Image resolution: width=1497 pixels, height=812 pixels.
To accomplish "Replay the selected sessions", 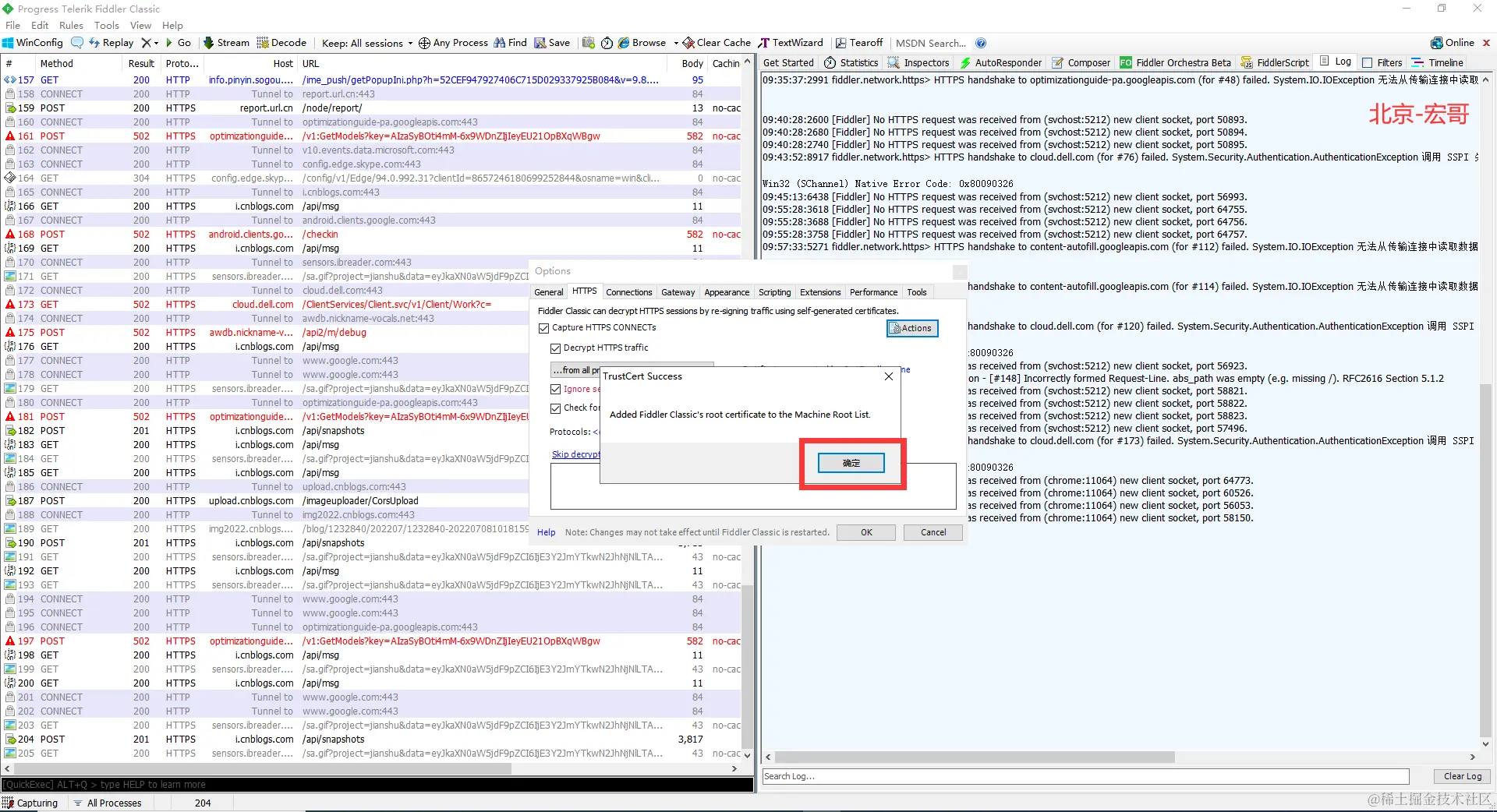I will click(111, 43).
